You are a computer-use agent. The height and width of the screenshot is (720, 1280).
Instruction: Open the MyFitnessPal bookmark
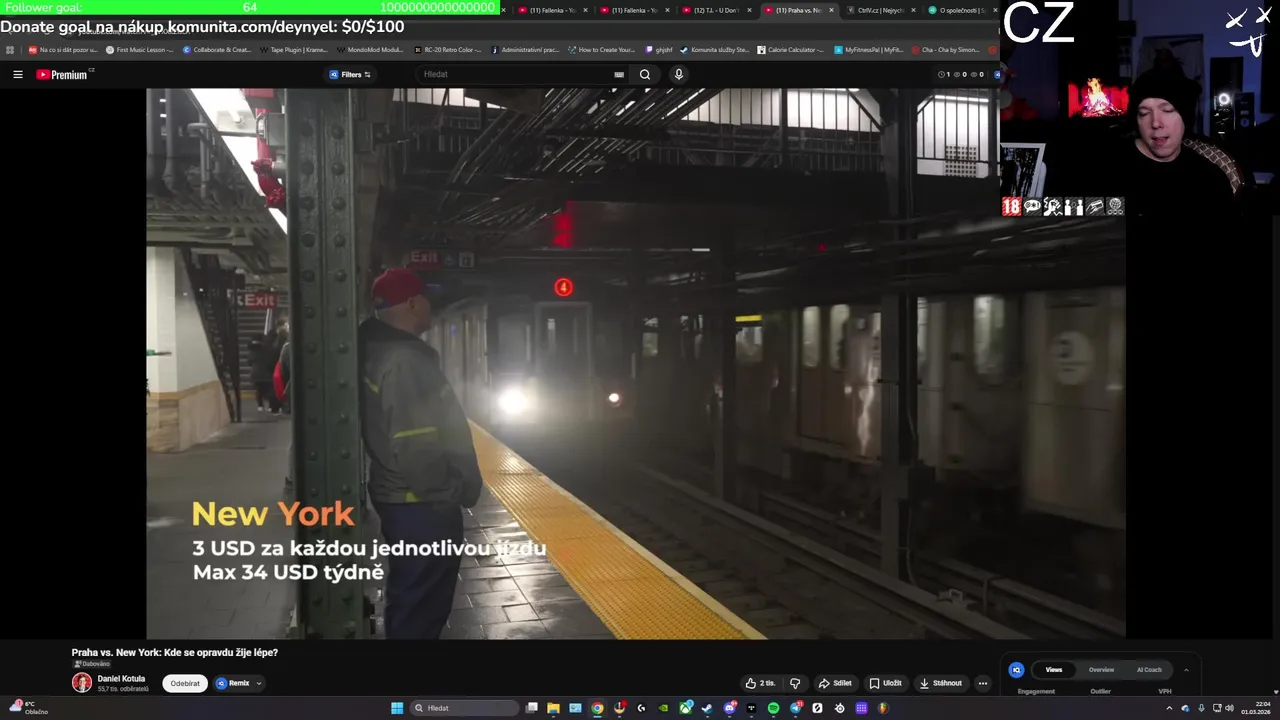pyautogui.click(x=868, y=49)
